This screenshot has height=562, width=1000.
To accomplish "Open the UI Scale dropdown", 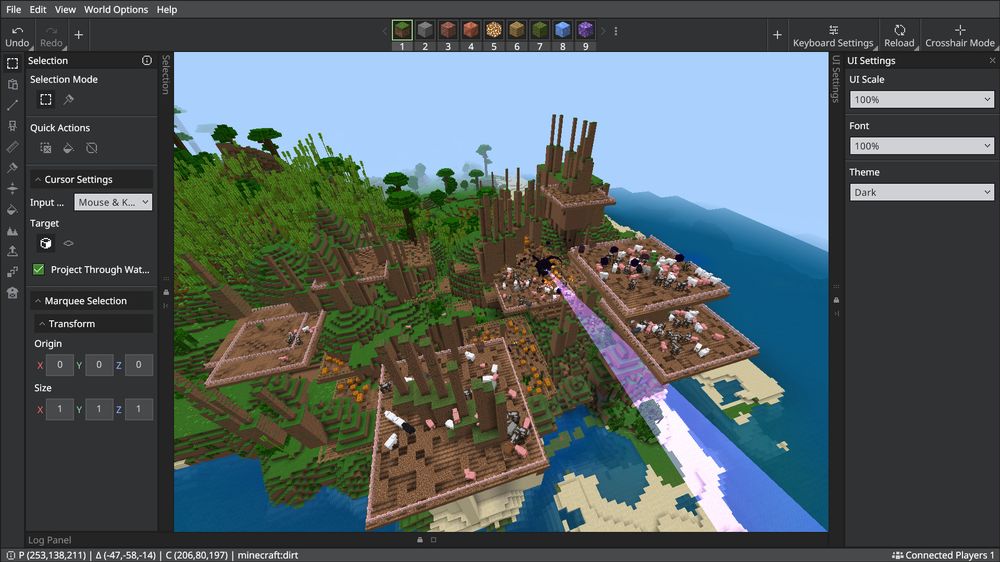I will coord(922,100).
